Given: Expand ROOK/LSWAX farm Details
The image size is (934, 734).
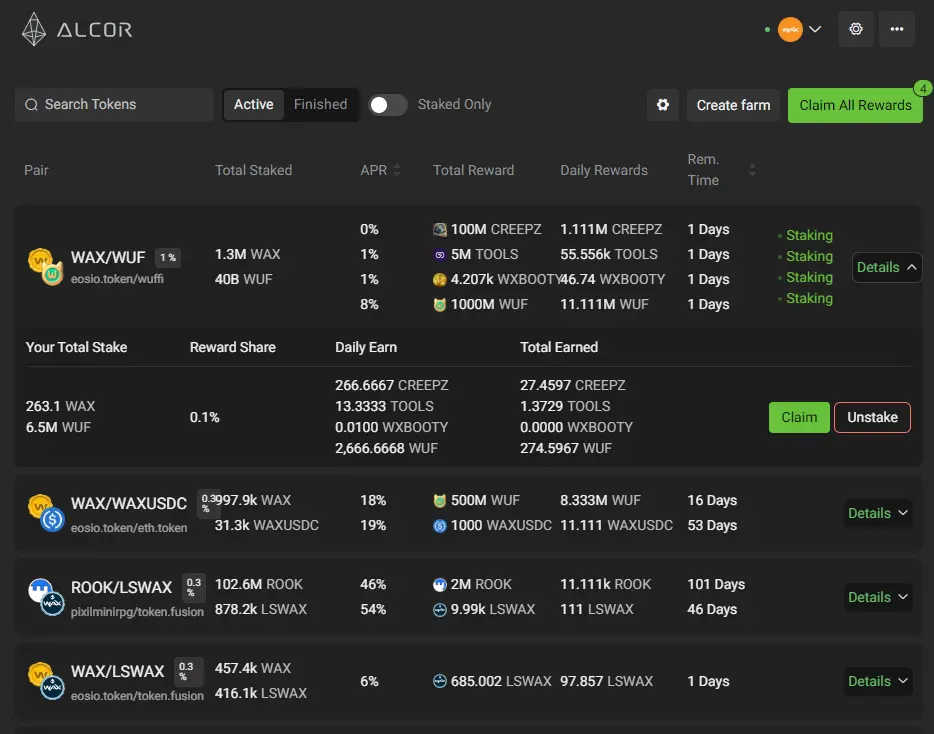Looking at the screenshot, I should (x=878, y=597).
